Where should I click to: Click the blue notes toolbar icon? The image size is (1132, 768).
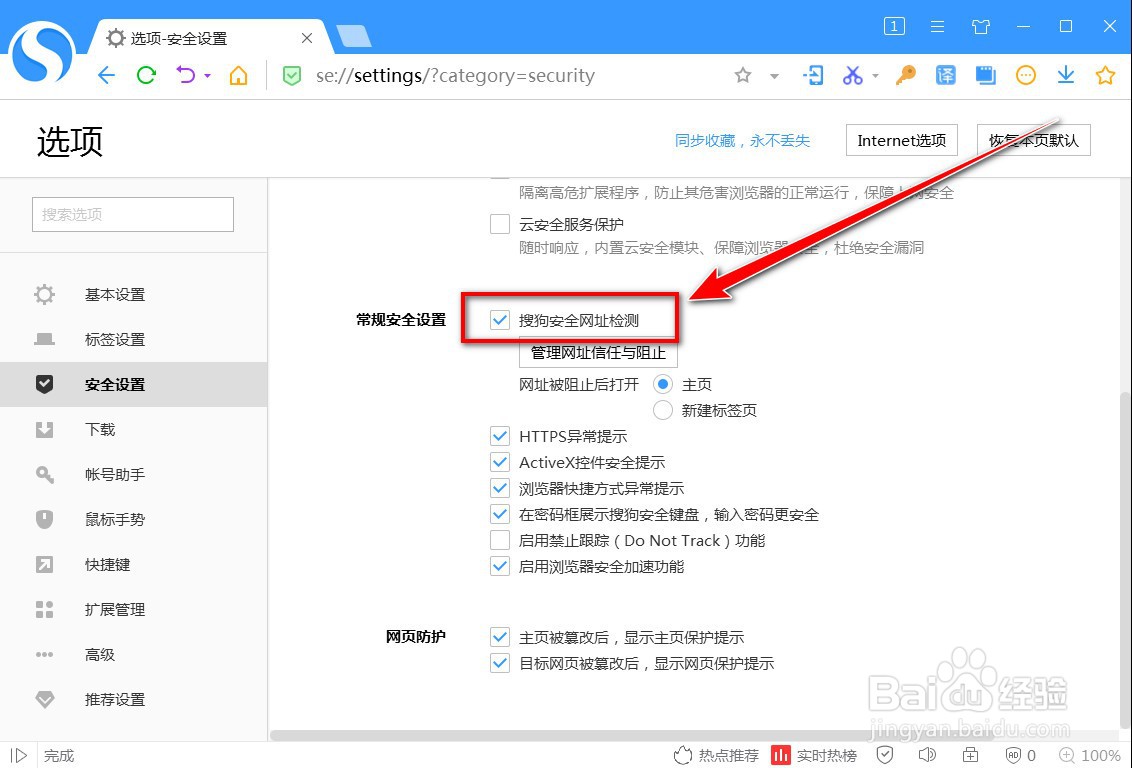click(985, 75)
